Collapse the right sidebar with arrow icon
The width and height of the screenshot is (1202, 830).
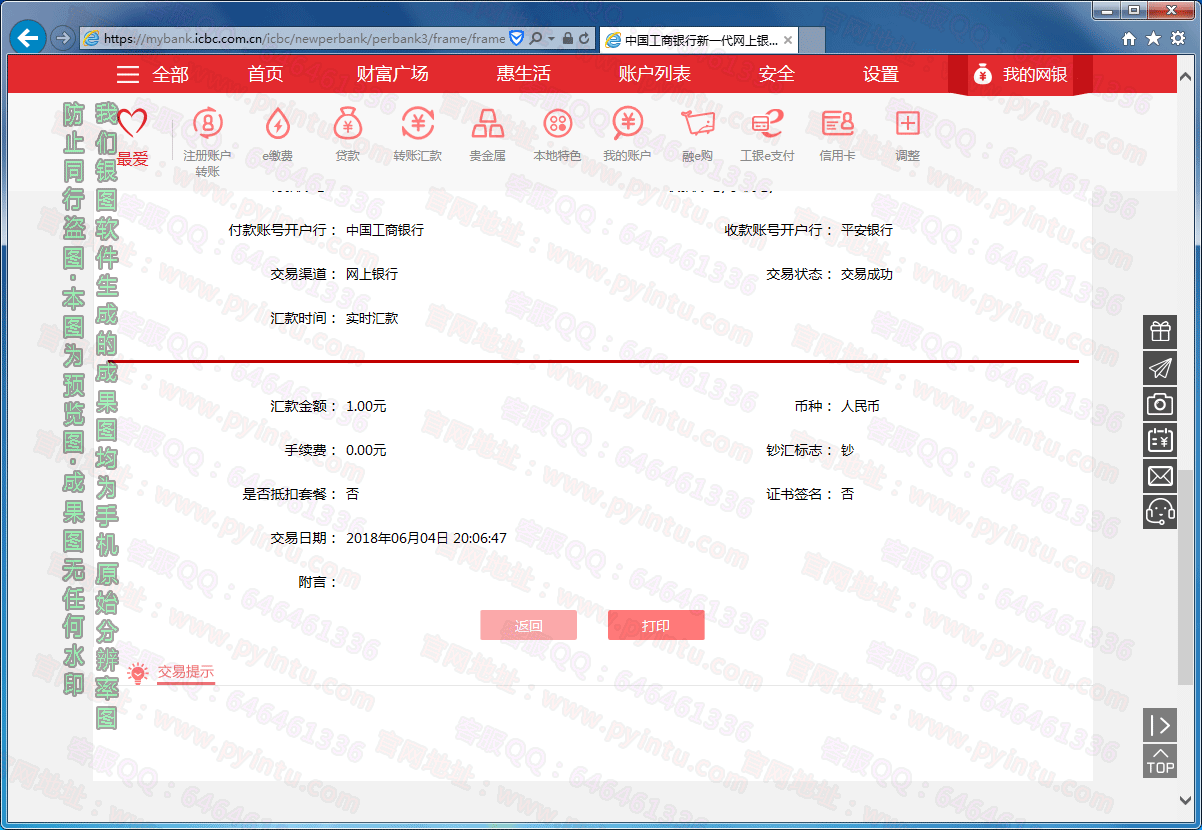(x=1160, y=725)
